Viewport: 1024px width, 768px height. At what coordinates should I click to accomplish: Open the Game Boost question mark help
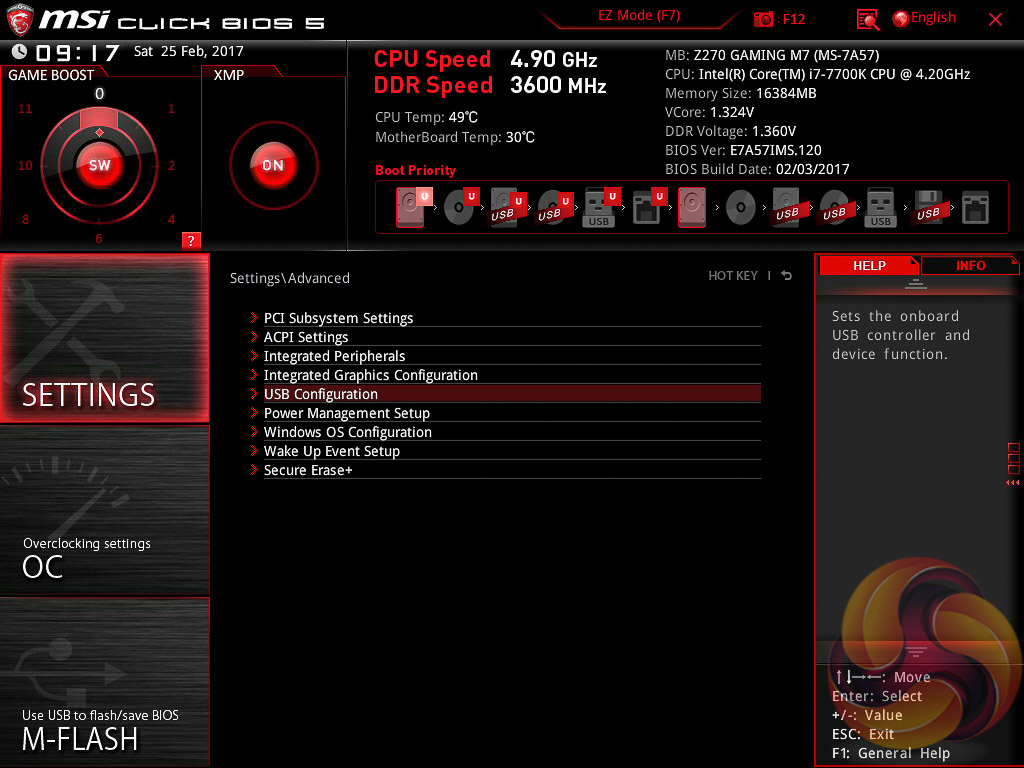[191, 240]
